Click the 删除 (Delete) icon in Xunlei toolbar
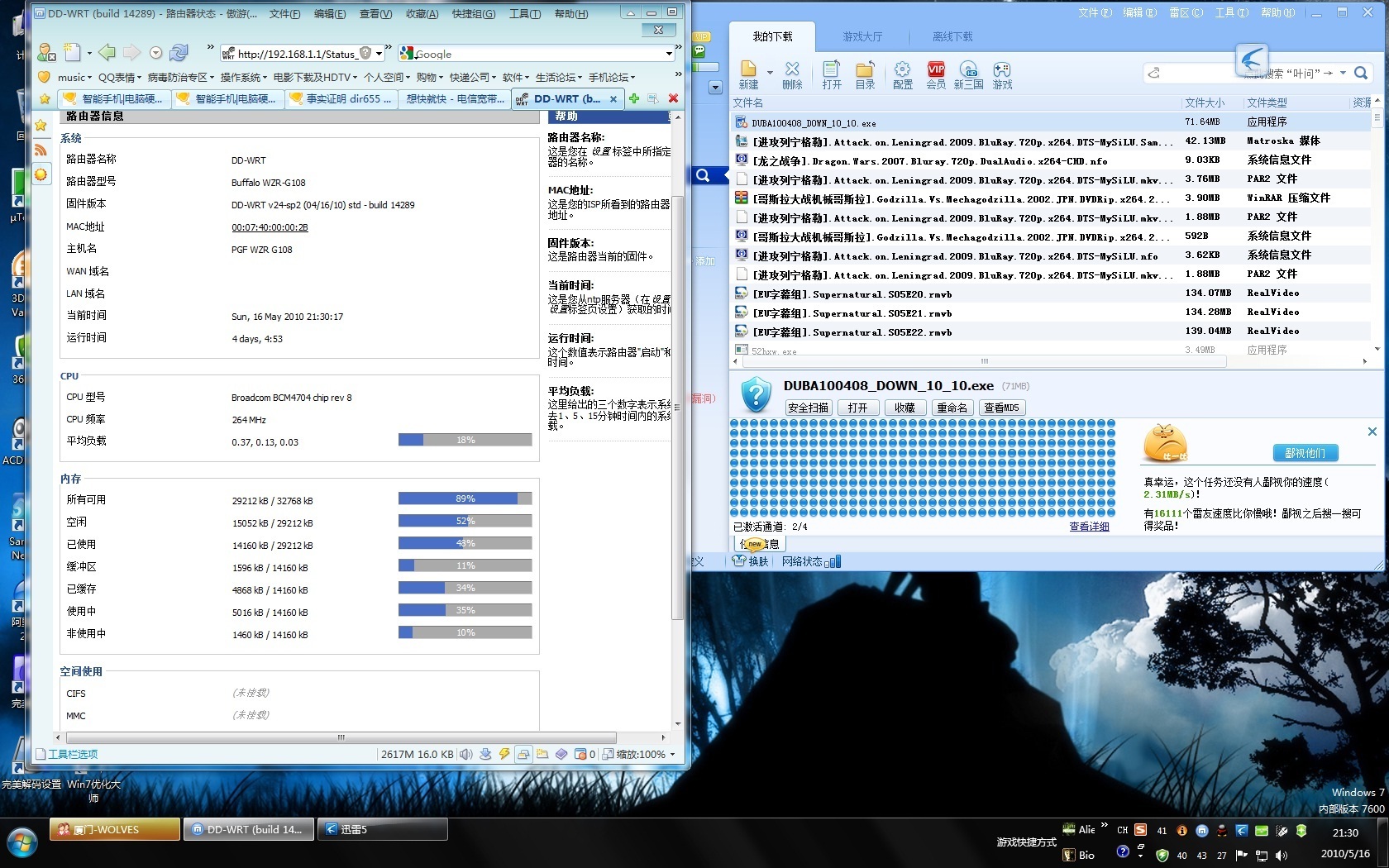The height and width of the screenshot is (868, 1389). [792, 74]
